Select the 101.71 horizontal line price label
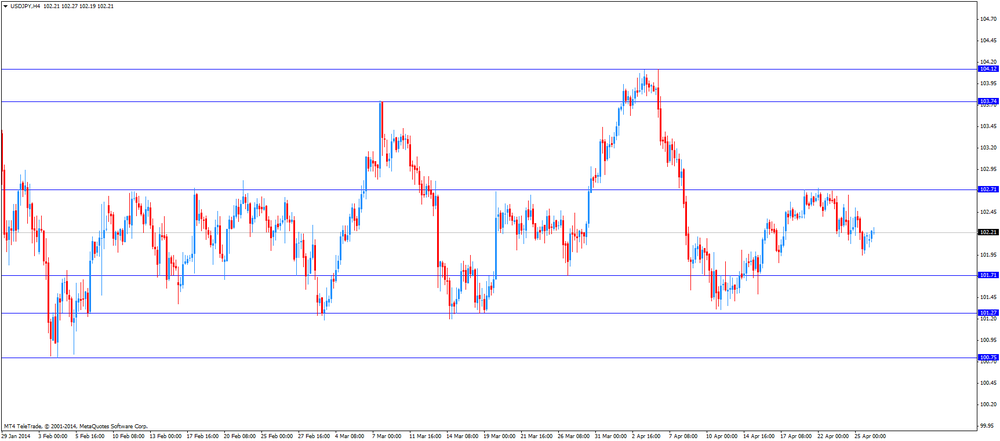Image resolution: width=1000 pixels, height=441 pixels. coord(988,275)
